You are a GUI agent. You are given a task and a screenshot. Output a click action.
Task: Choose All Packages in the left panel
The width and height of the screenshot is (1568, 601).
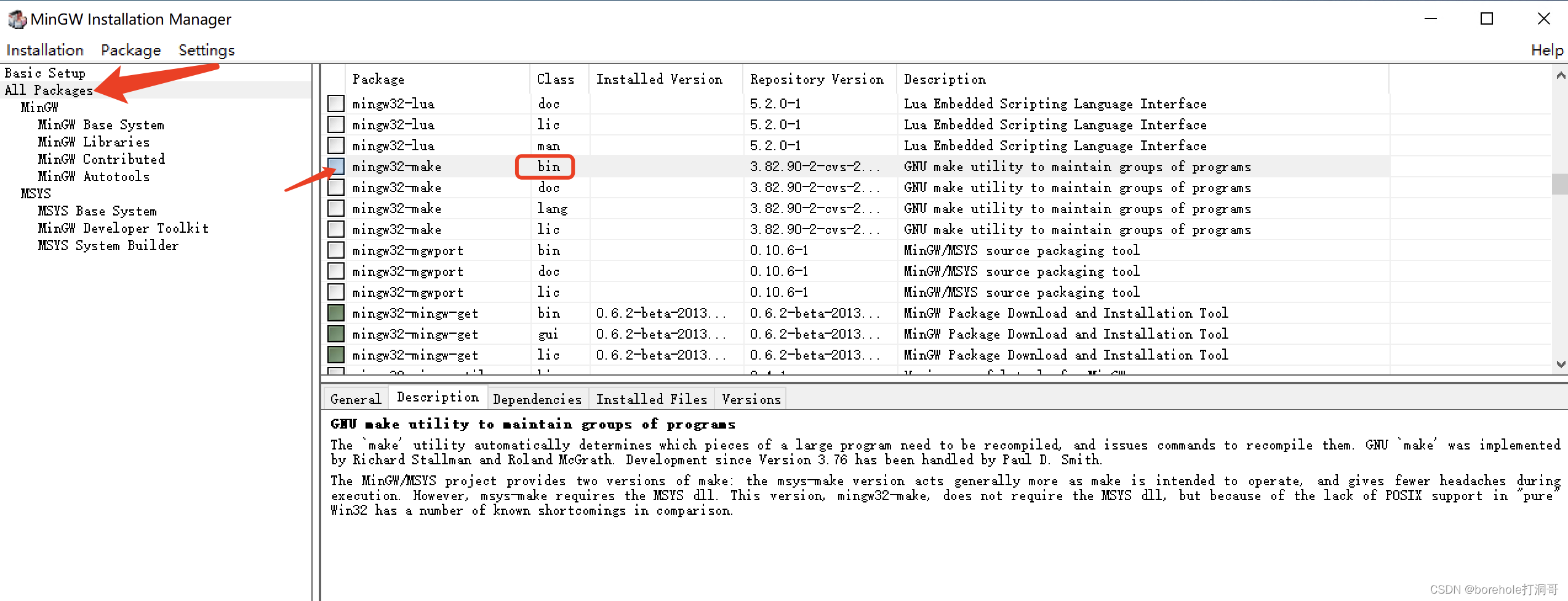49,91
